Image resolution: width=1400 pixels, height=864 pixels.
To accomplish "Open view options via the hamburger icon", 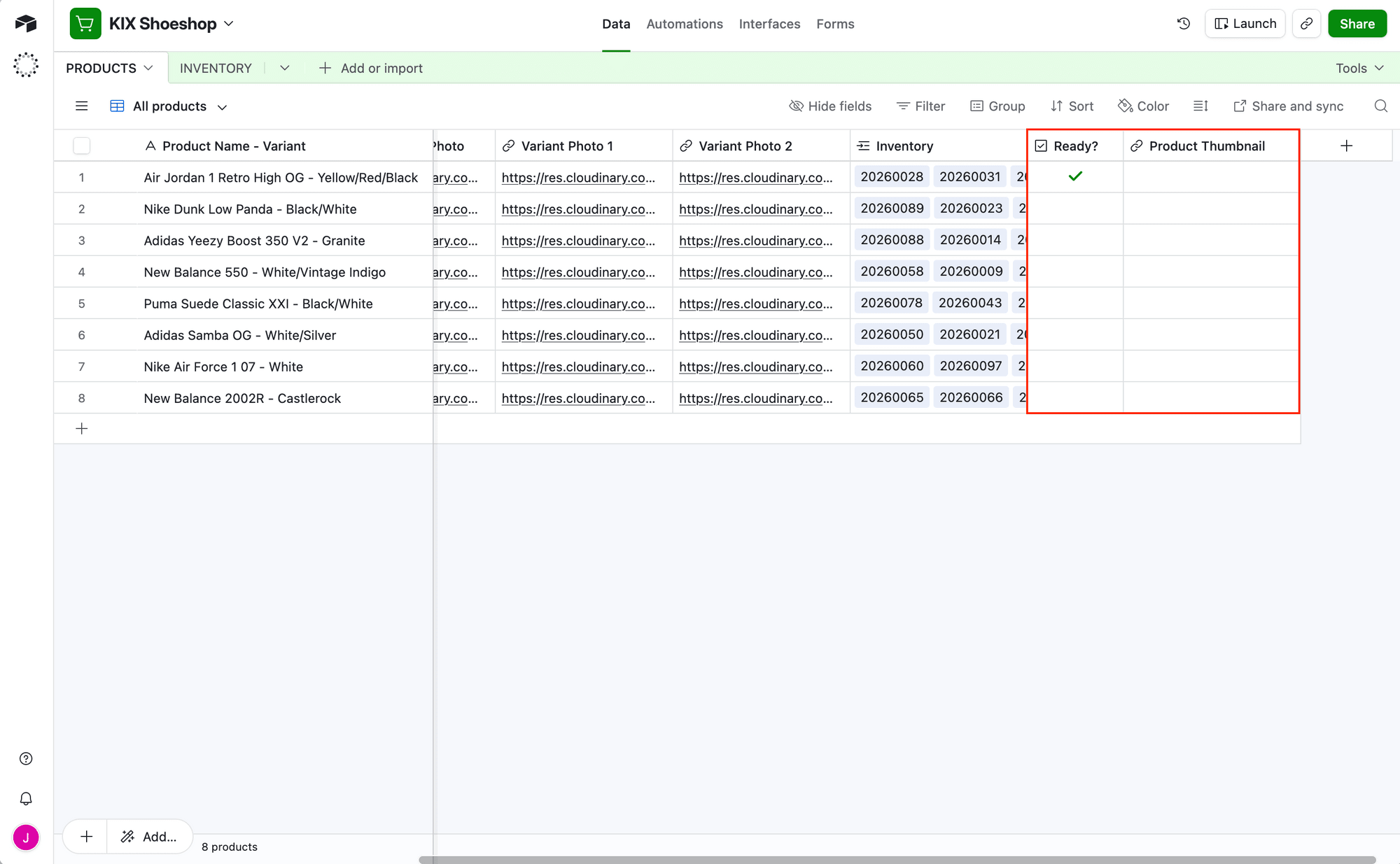I will click(81, 106).
